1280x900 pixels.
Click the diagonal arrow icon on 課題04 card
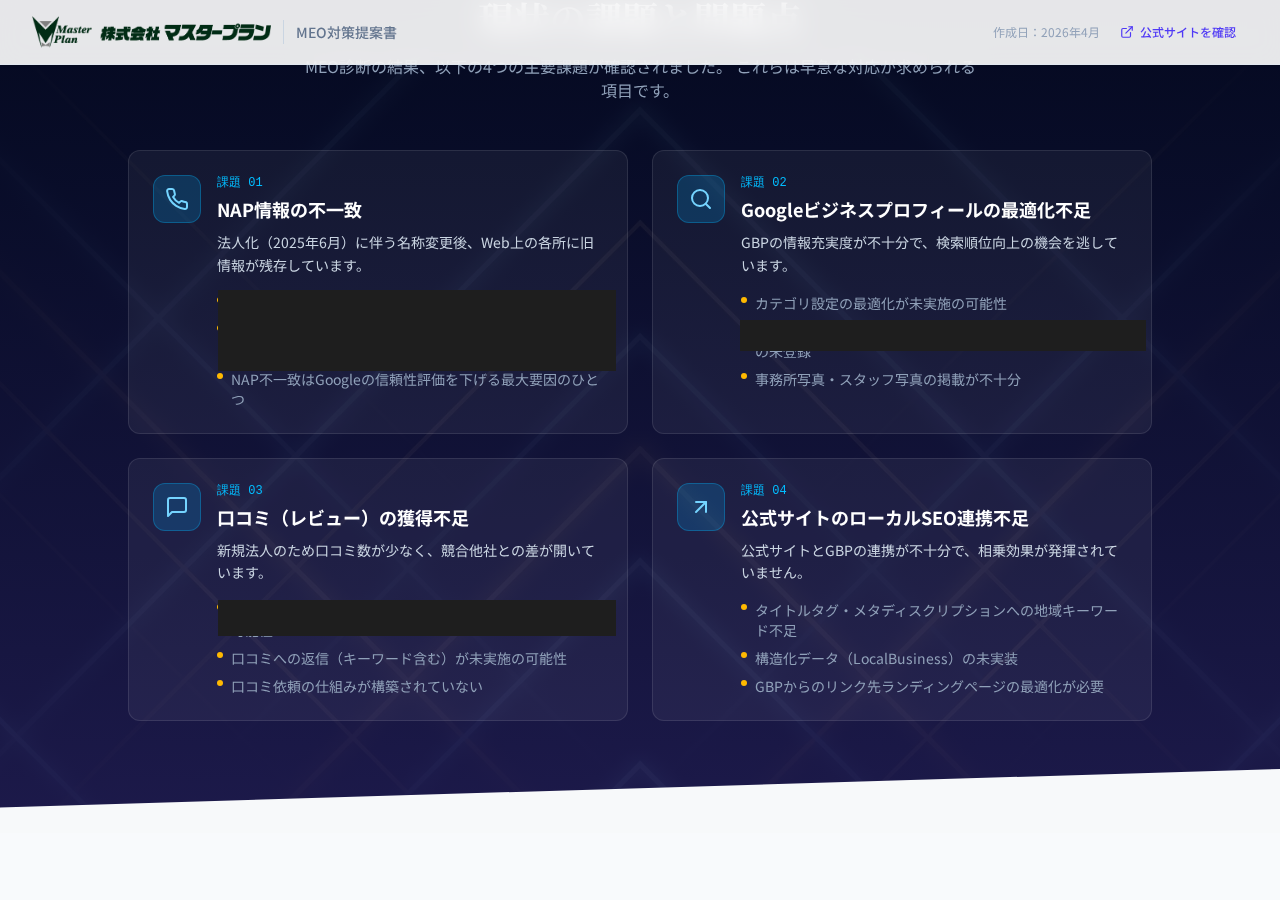pyautogui.click(x=701, y=505)
